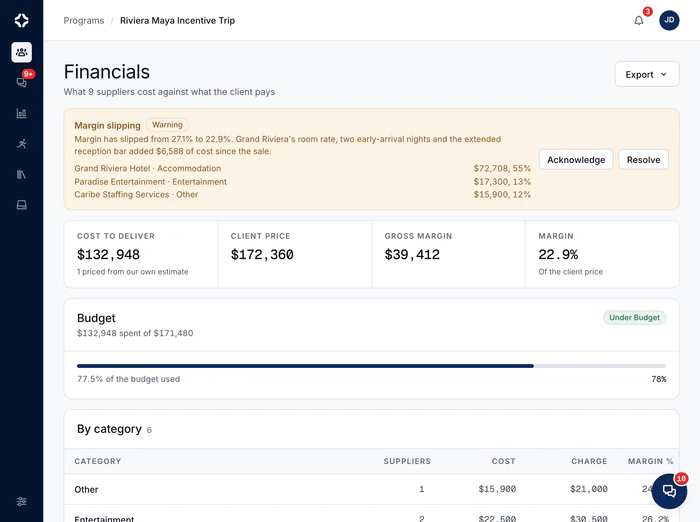Acknowledge the margin slipping warning

tap(576, 159)
